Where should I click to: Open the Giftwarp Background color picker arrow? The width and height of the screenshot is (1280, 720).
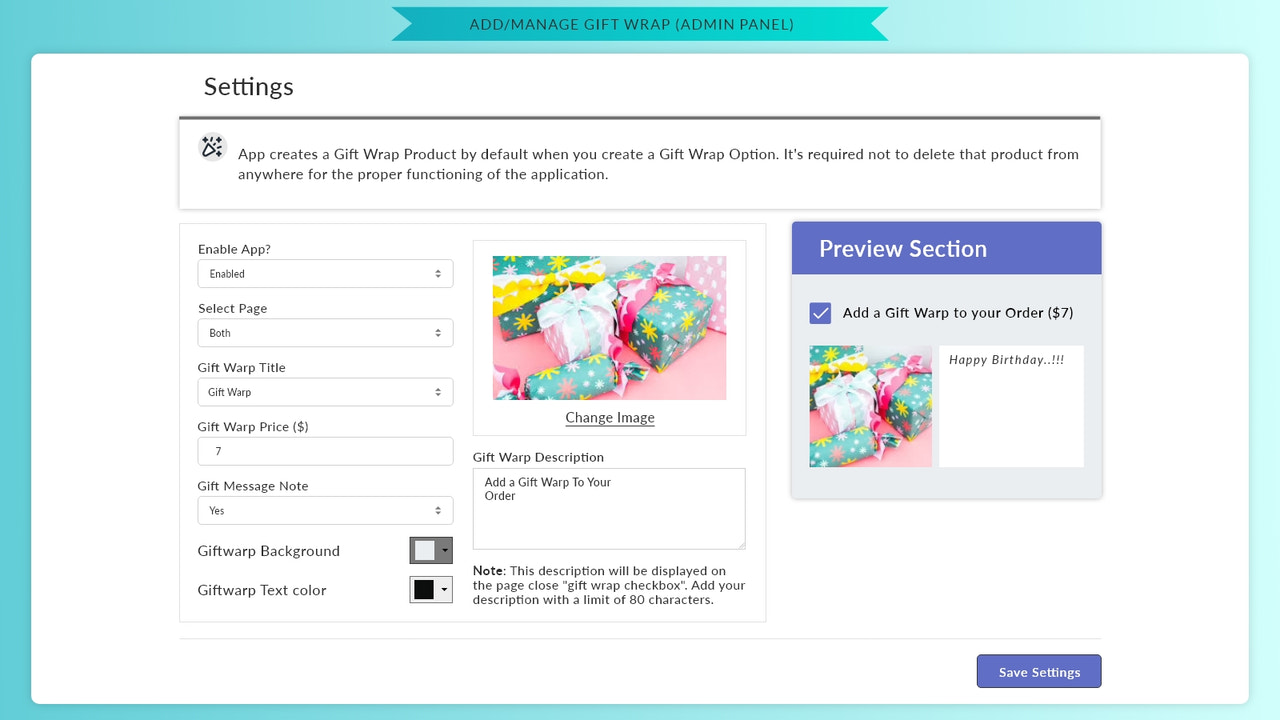[445, 550]
